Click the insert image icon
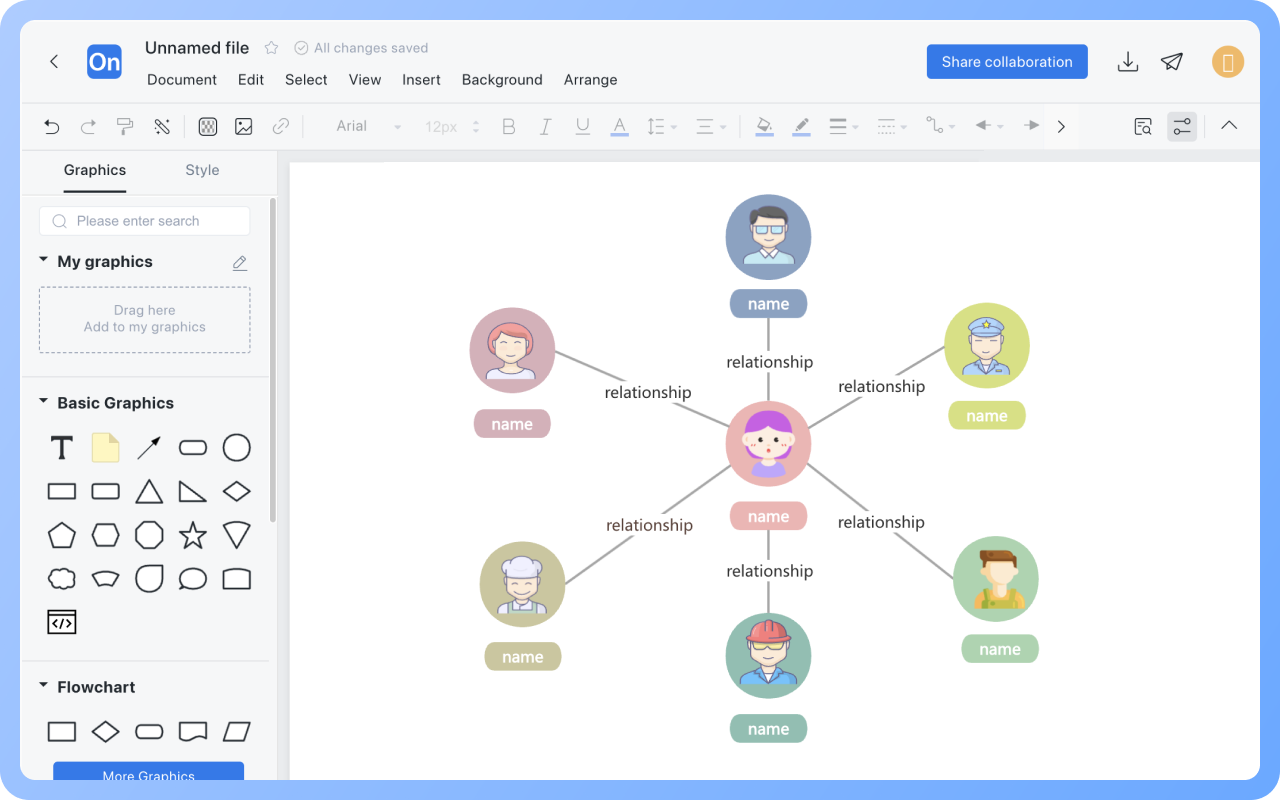This screenshot has width=1280, height=800. pos(243,126)
